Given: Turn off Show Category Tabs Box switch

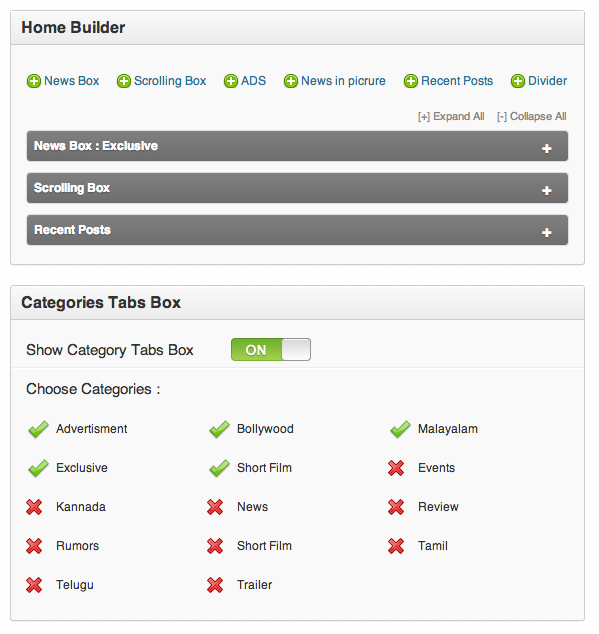Looking at the screenshot, I should pos(271,350).
